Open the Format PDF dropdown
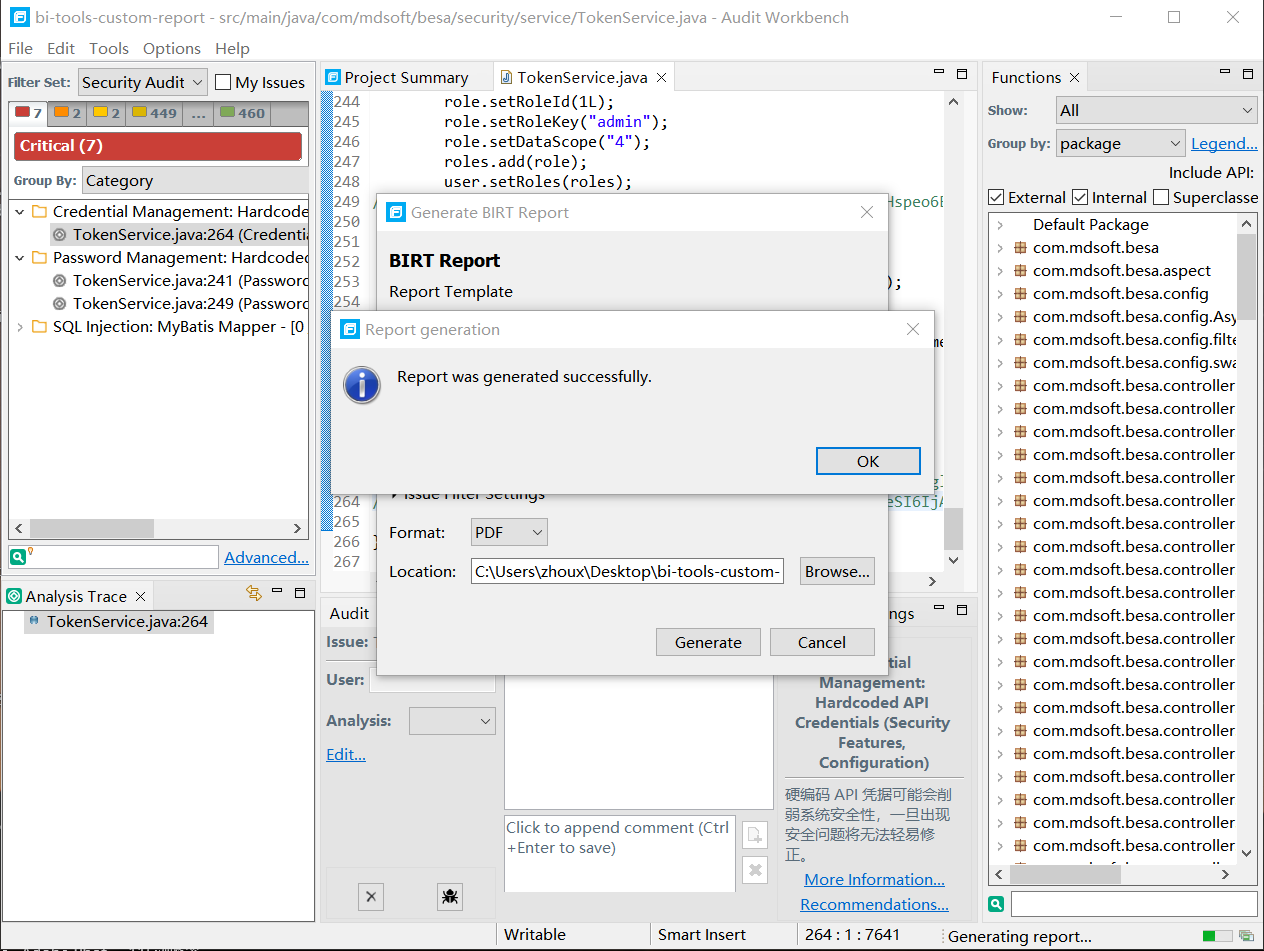Image resolution: width=1264 pixels, height=951 pixels. click(509, 533)
